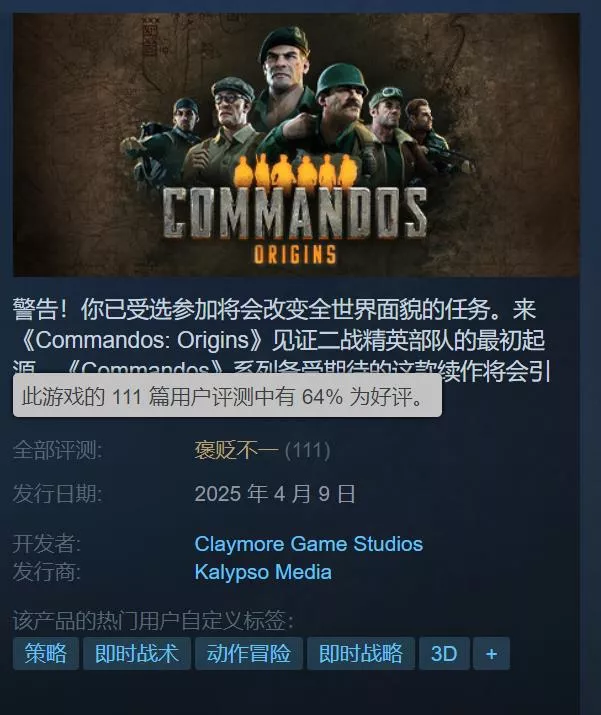Select the 即时战略 tag
601x715 pixels.
(361, 653)
